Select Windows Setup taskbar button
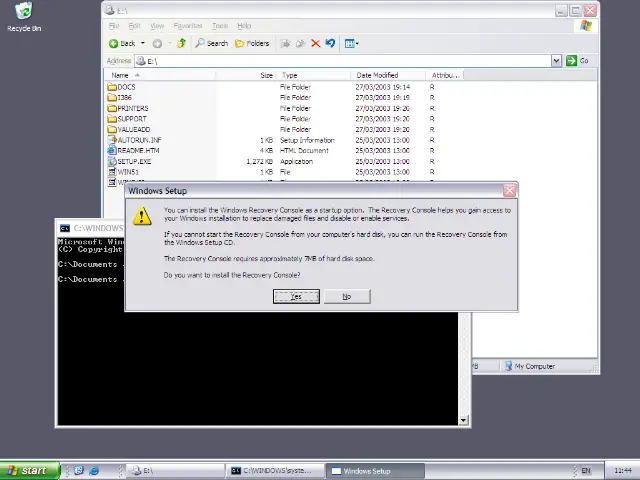This screenshot has width=640, height=480. [x=375, y=471]
